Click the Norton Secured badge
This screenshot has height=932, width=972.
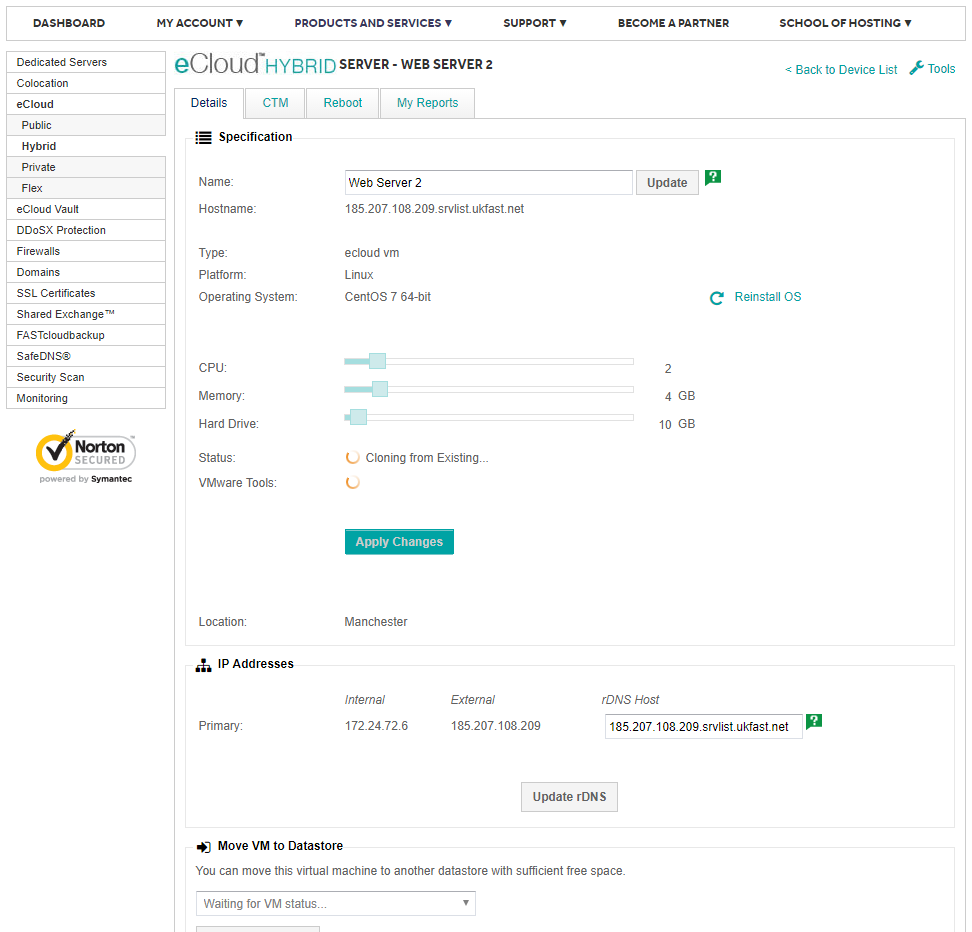(86, 456)
